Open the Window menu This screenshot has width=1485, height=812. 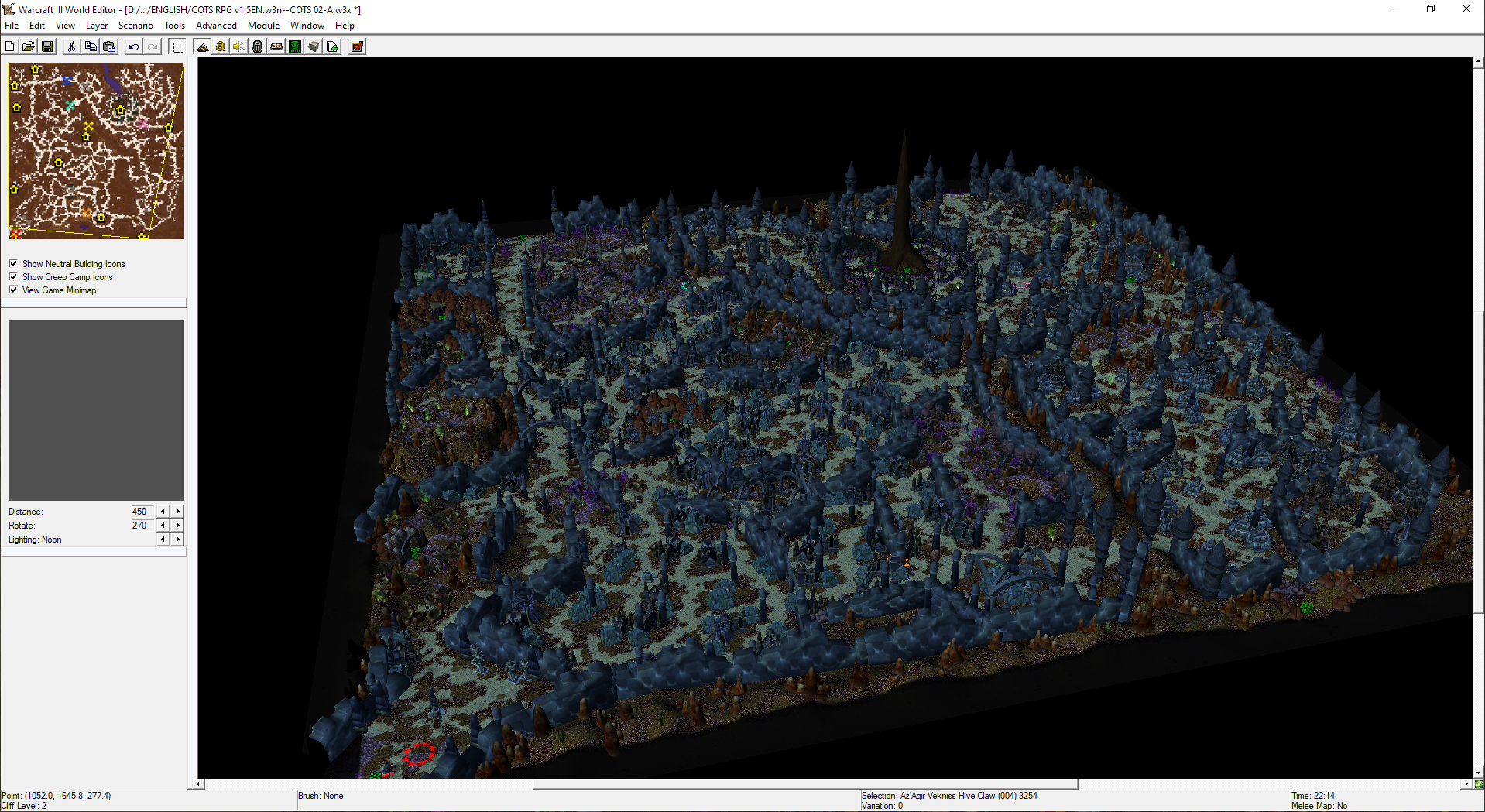click(x=307, y=26)
